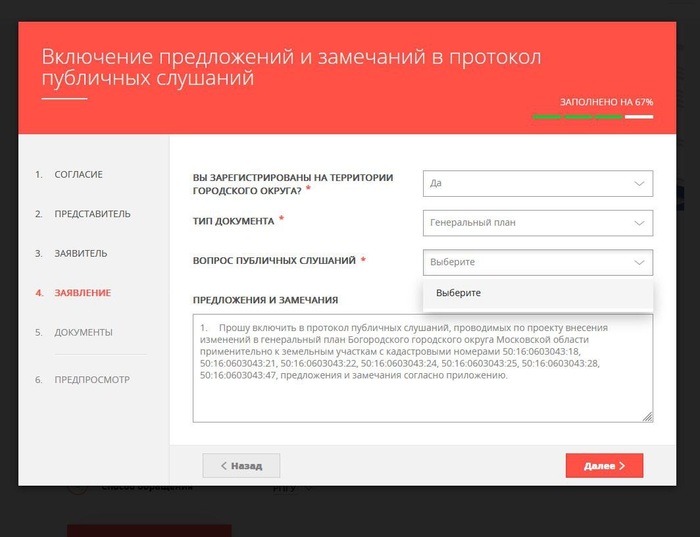Go back with the Назад button
700x537 pixels.
pos(241,466)
